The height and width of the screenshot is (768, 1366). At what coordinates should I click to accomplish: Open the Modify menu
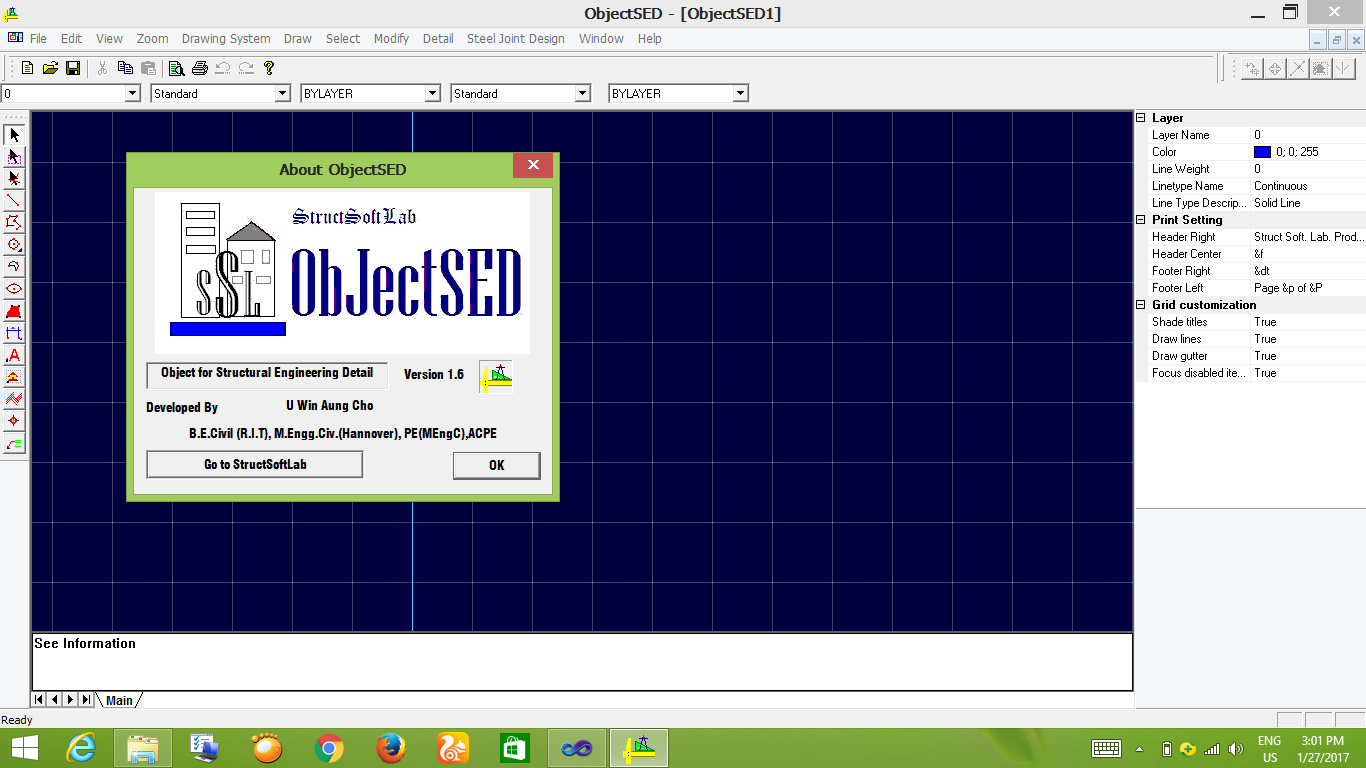(x=391, y=39)
